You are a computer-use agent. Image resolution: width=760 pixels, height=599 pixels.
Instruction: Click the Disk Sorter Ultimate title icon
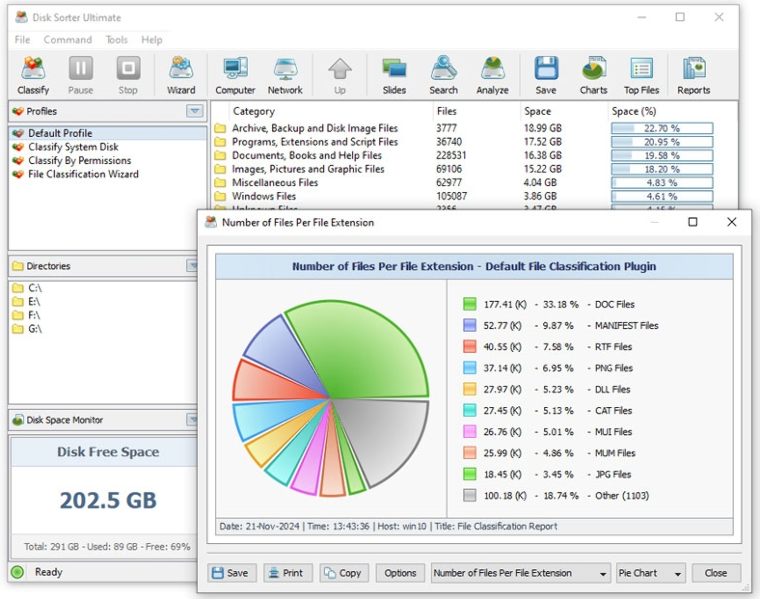click(21, 17)
